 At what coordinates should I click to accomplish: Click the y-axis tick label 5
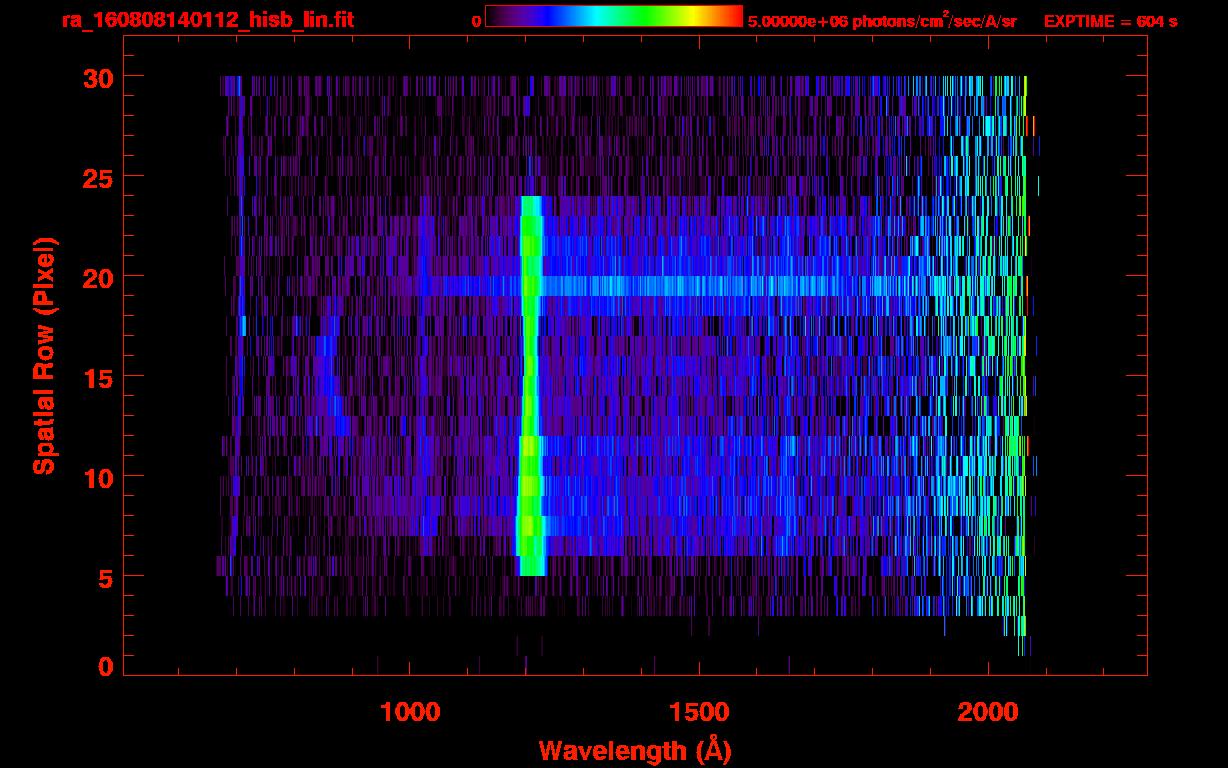[x=106, y=577]
